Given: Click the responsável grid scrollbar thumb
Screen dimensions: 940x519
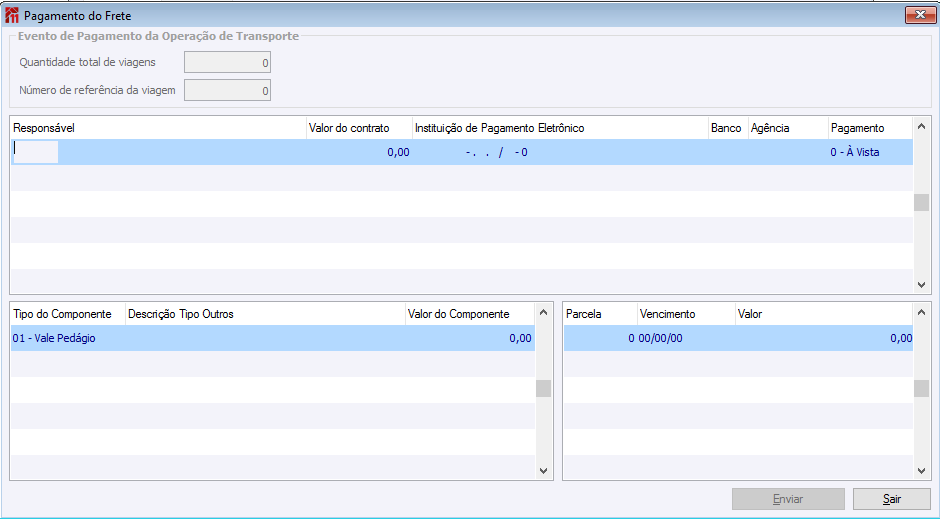Looking at the screenshot, I should click(921, 203).
